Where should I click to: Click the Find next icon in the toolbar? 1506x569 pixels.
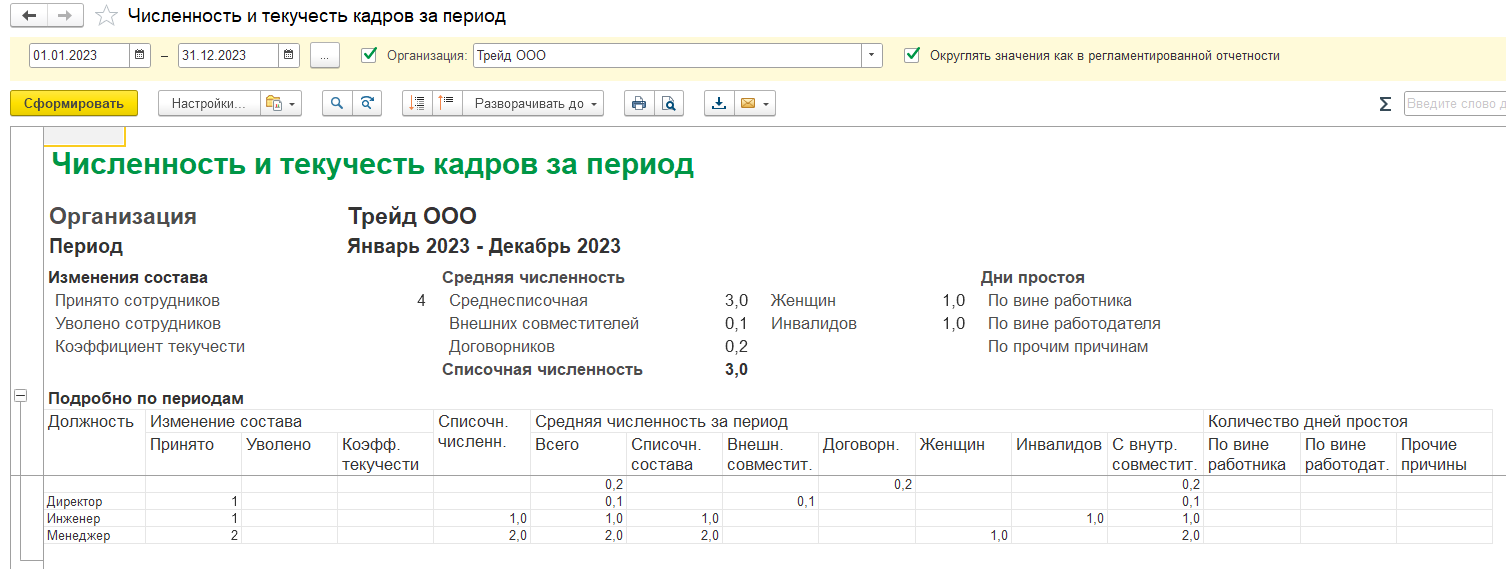[367, 103]
